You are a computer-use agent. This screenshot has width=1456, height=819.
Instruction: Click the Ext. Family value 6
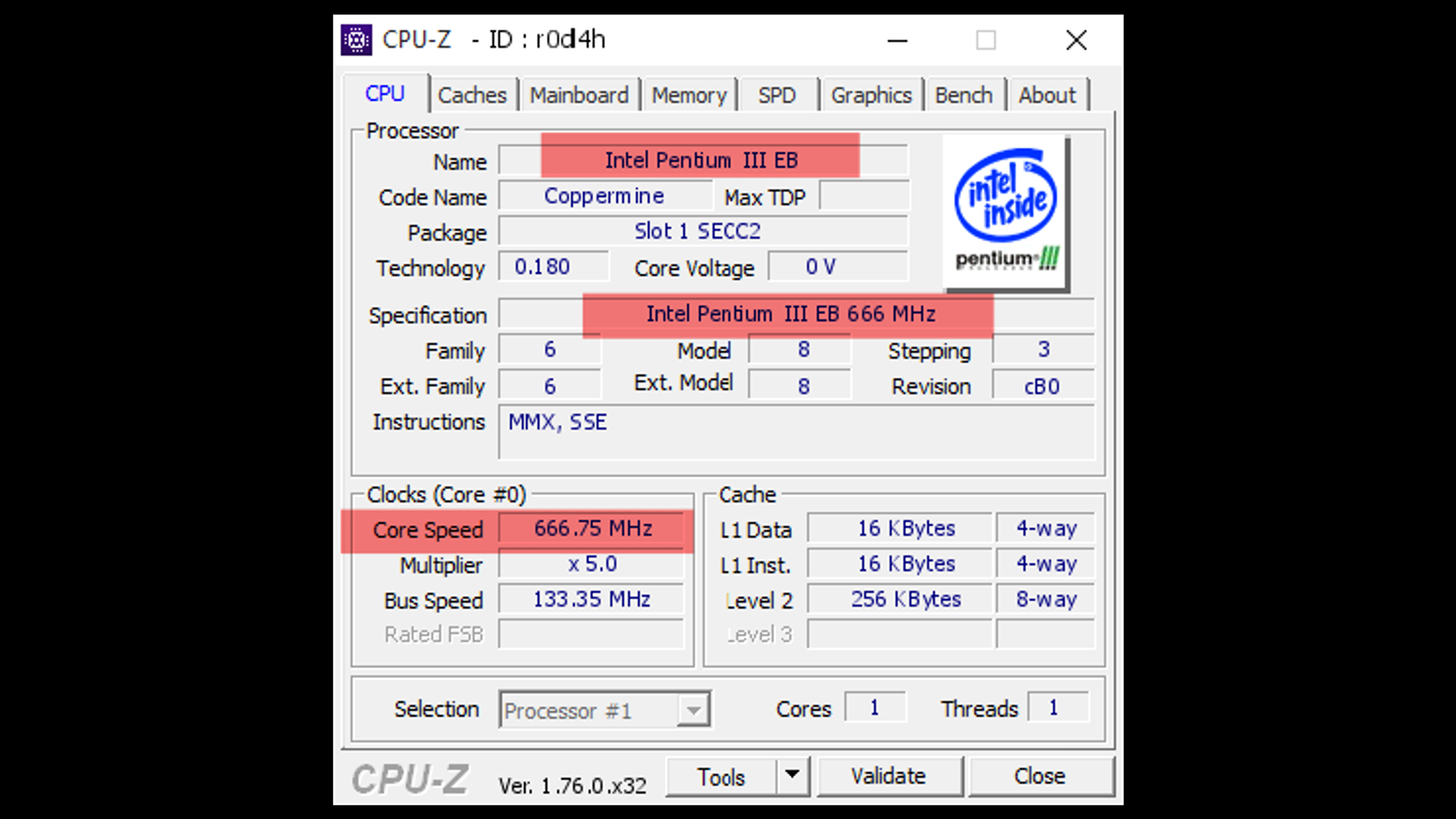[x=550, y=386]
